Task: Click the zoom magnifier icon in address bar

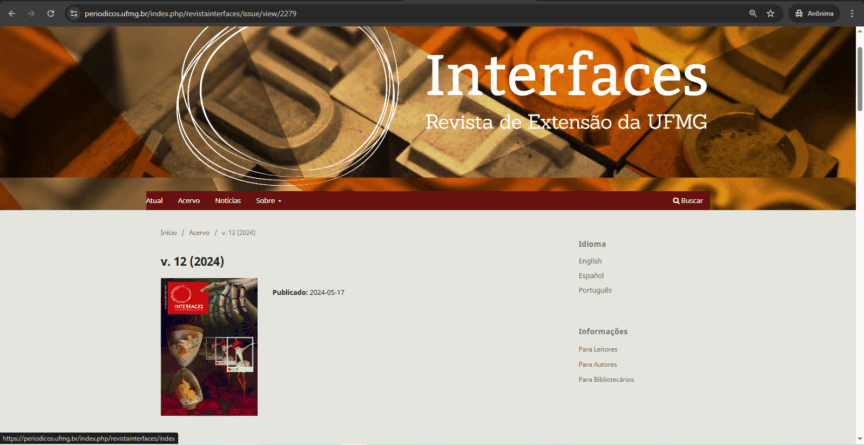Action: coord(753,13)
